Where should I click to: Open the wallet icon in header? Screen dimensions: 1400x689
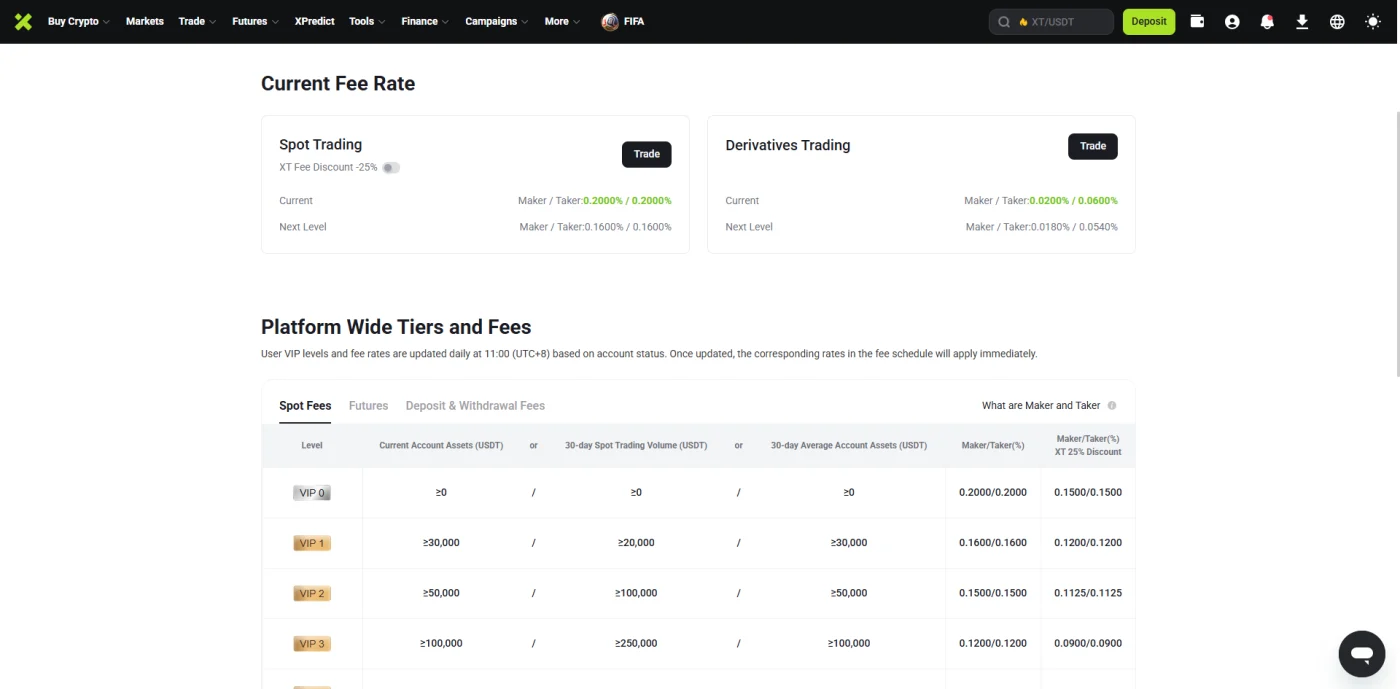1197,21
